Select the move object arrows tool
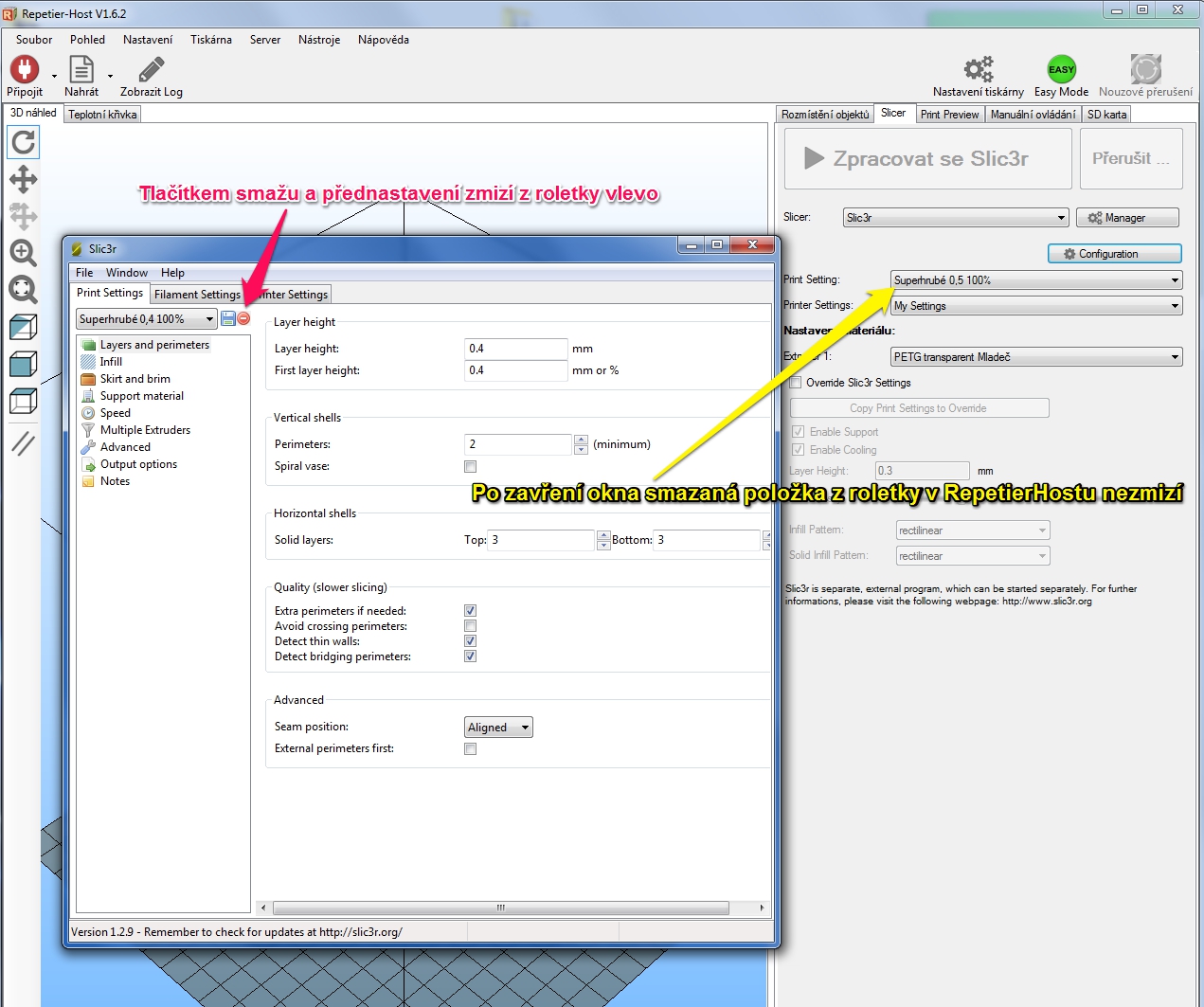Screen dimensions: 1204x1007 coord(23,179)
